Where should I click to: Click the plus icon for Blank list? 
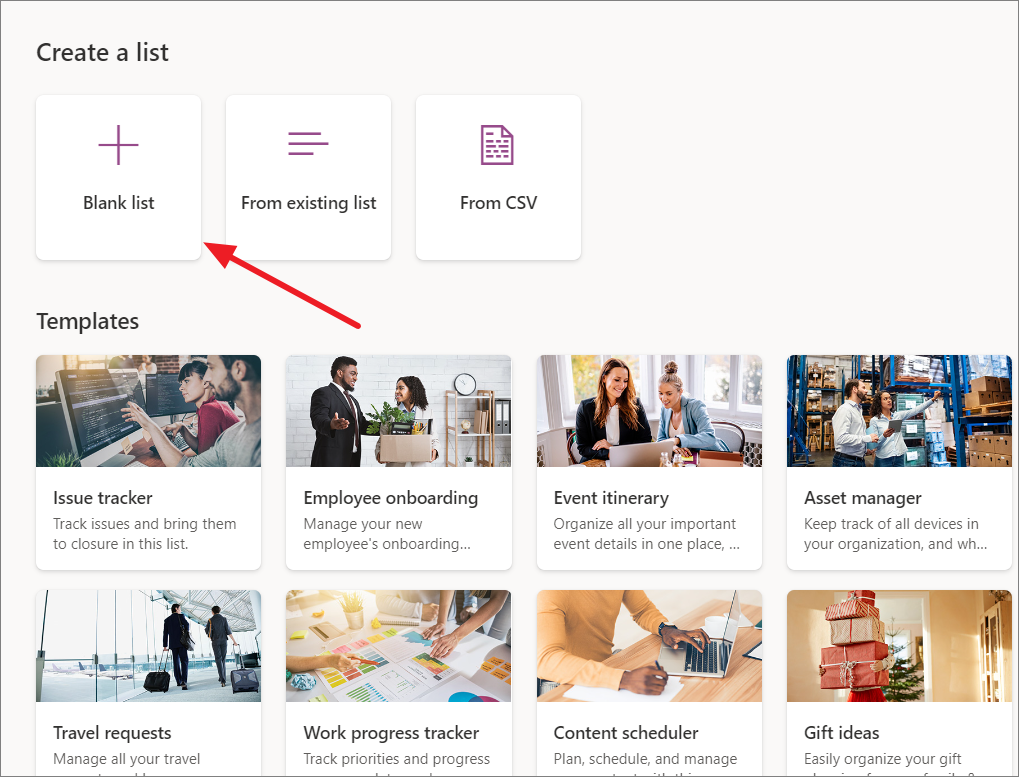118,145
